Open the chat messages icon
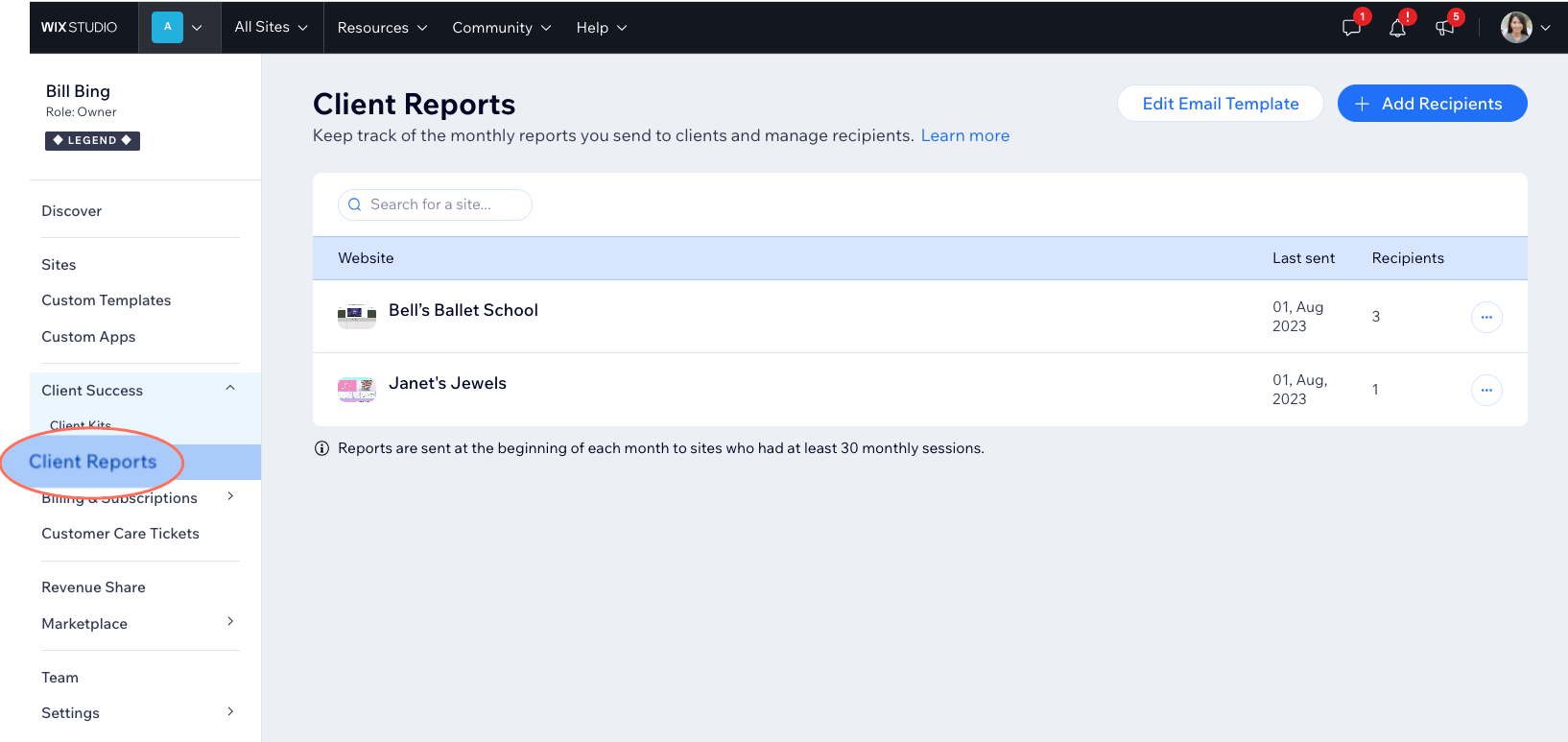 [x=1352, y=28]
